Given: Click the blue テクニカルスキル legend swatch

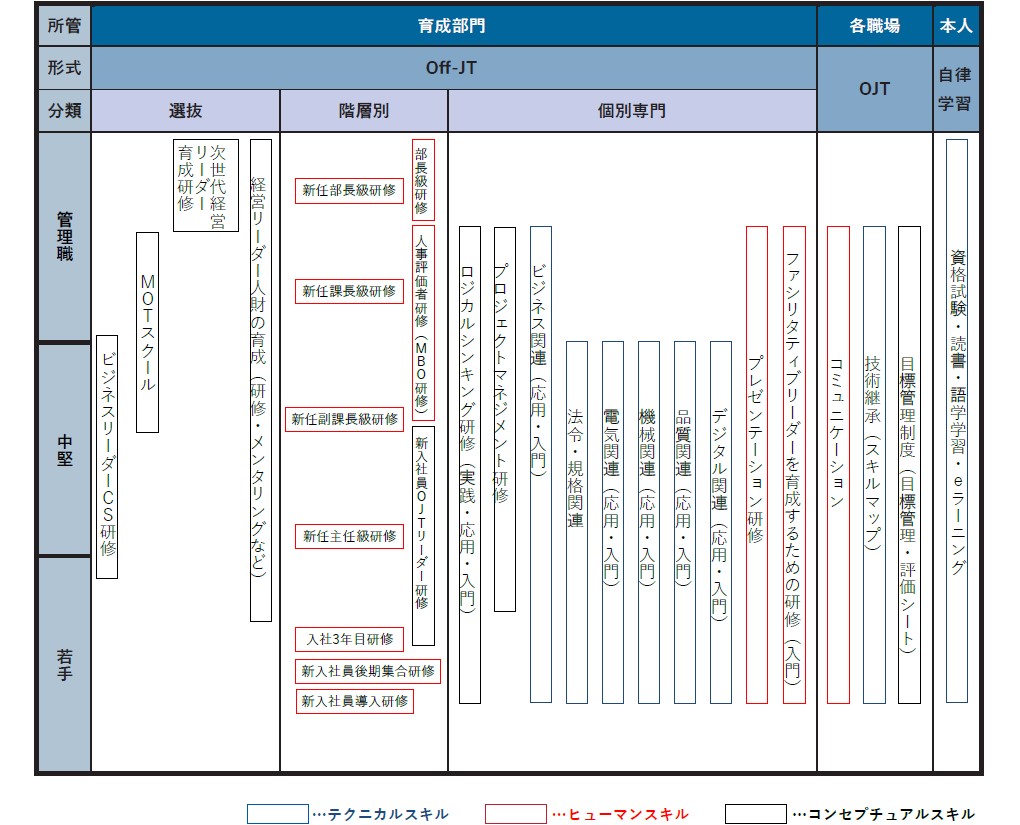Looking at the screenshot, I should pos(278,814).
